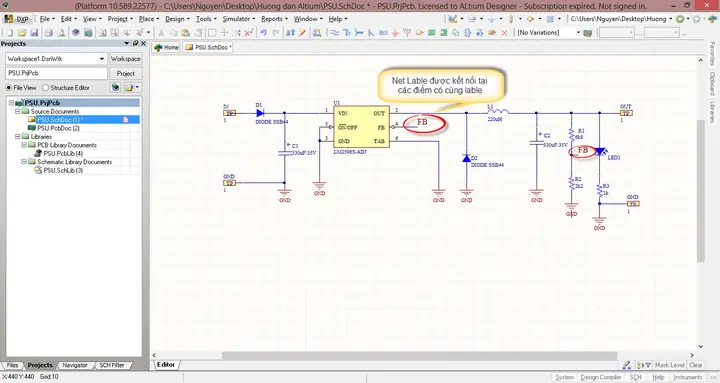Open the No Variations dropdown
This screenshot has width=720, height=383.
(578, 33)
